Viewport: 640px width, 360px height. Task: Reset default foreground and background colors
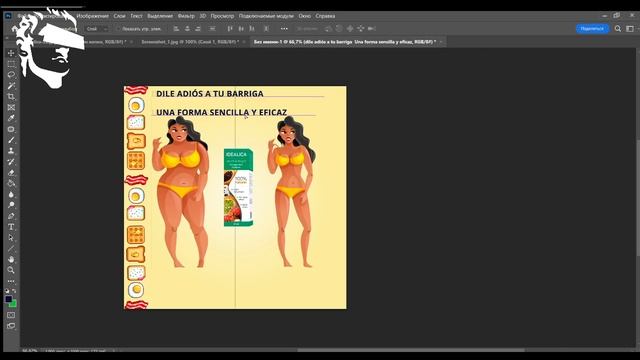(7, 291)
